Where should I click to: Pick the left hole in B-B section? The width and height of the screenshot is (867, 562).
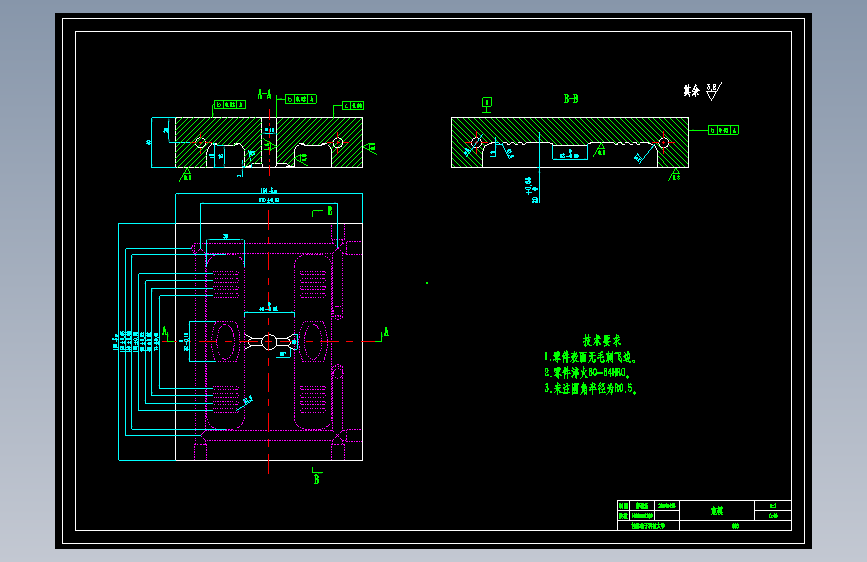pos(477,143)
